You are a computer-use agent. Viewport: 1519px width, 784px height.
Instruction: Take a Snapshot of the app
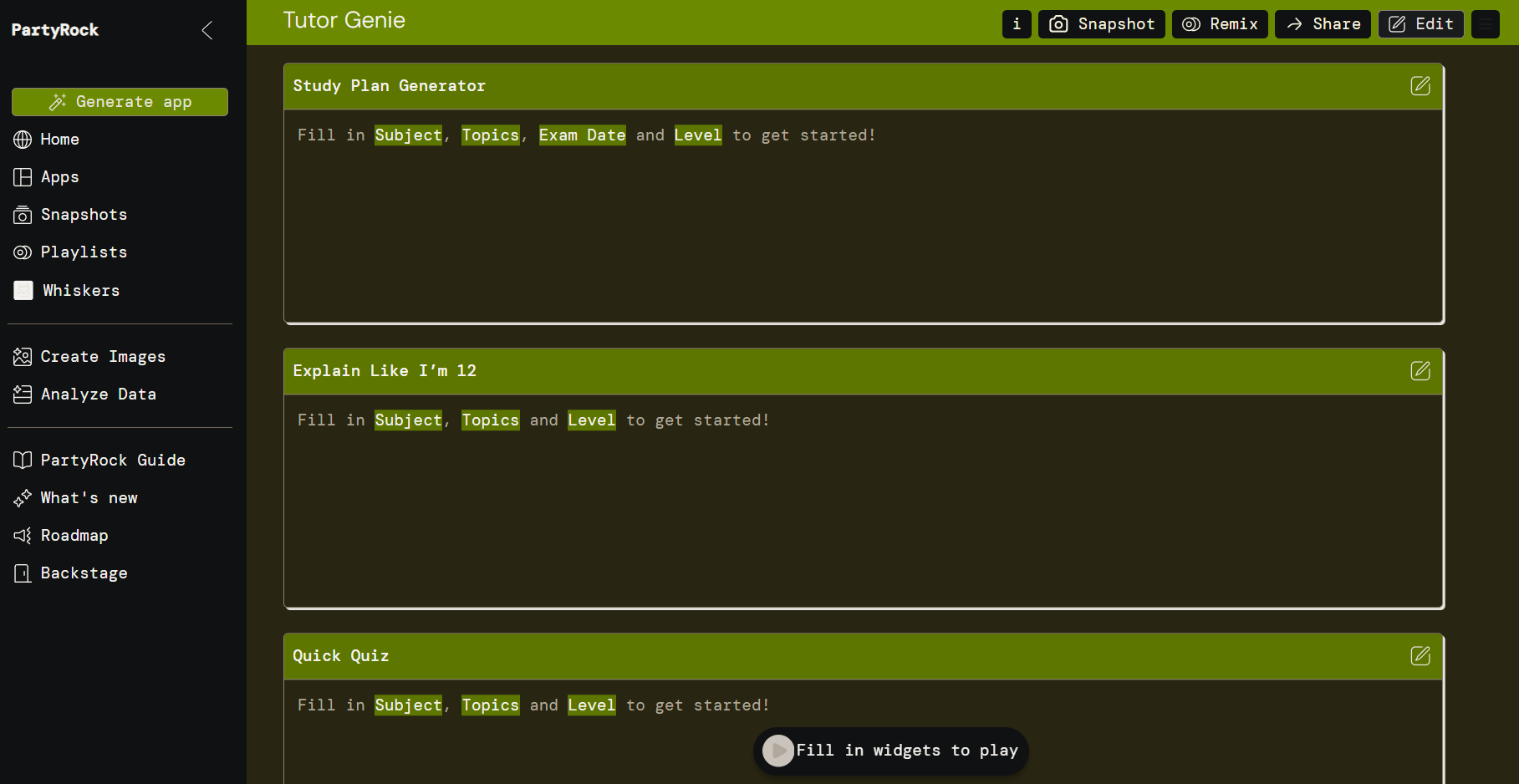point(1101,24)
